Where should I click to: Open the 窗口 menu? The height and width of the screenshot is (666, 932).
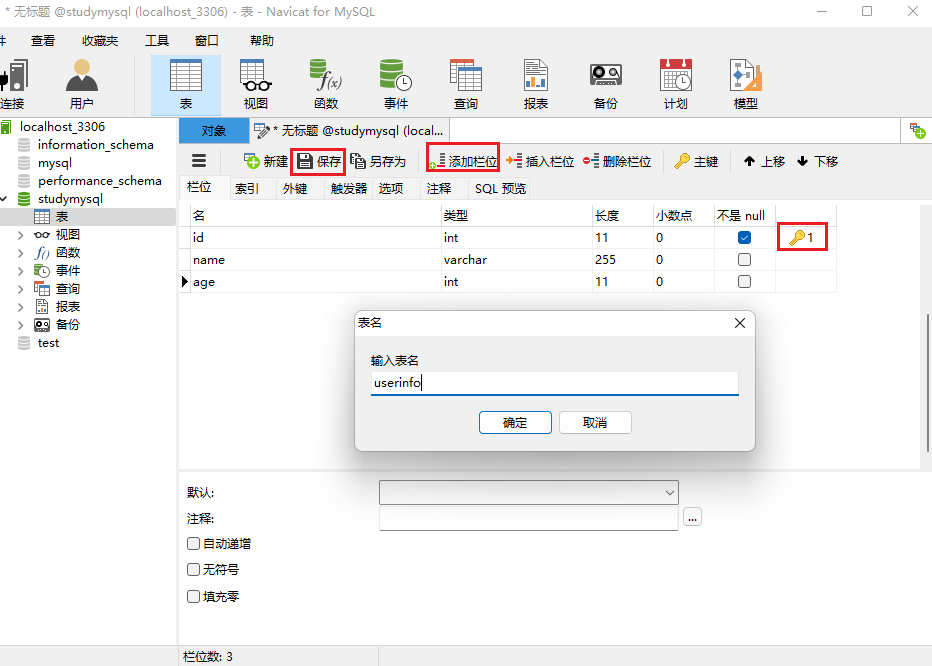pyautogui.click(x=206, y=40)
